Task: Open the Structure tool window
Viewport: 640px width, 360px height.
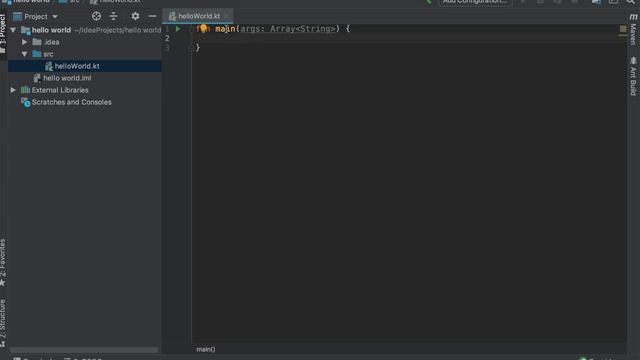Action: pyautogui.click(x=3, y=323)
